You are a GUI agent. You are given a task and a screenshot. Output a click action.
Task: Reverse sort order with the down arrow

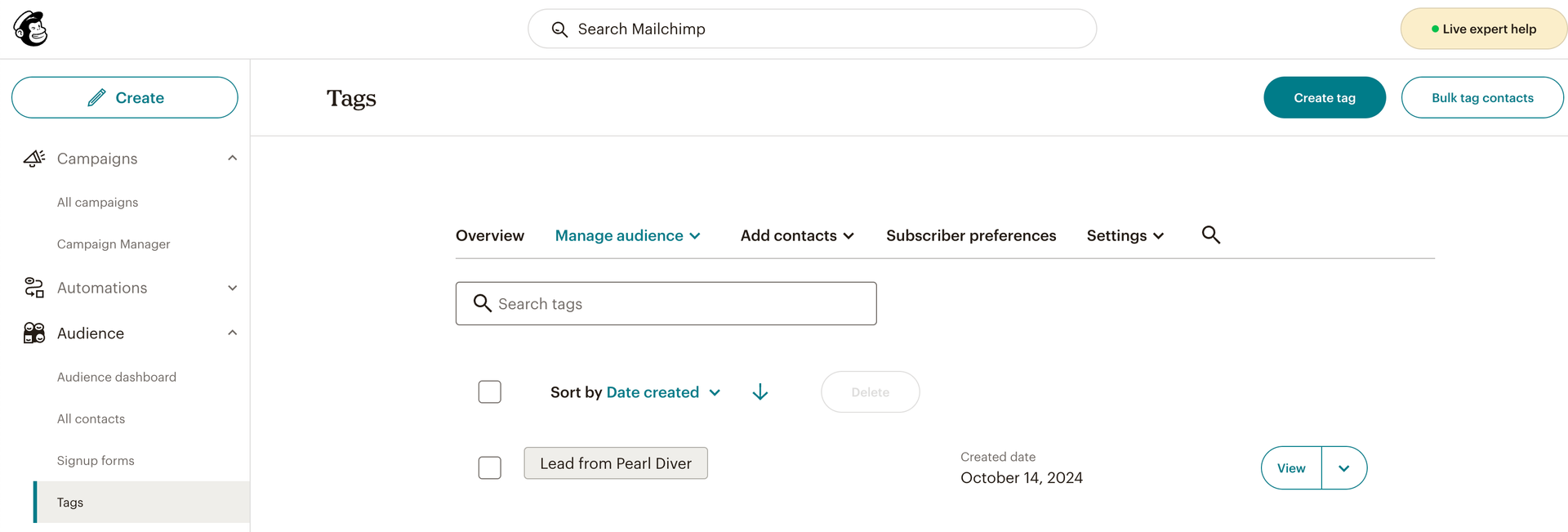[759, 392]
